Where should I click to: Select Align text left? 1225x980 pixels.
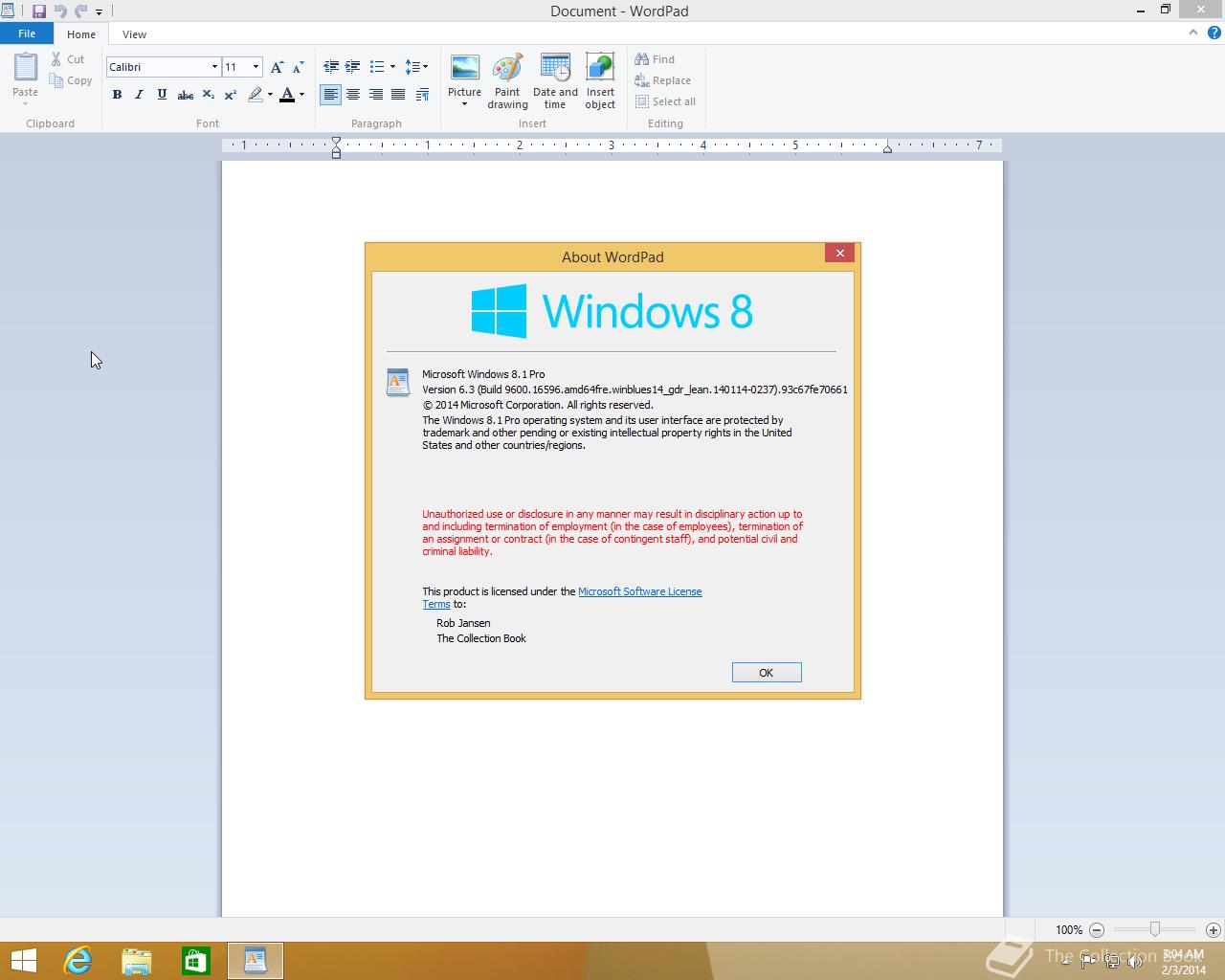[x=330, y=95]
